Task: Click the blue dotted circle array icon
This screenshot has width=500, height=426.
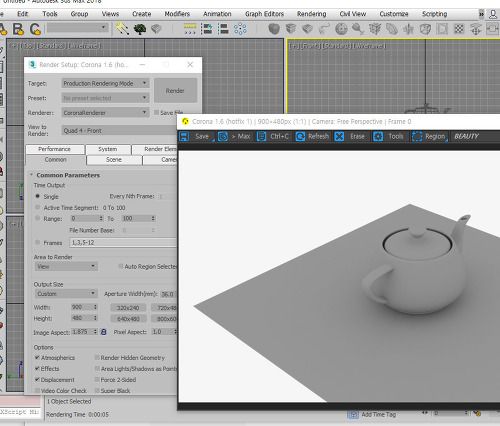Action: tap(240, 29)
